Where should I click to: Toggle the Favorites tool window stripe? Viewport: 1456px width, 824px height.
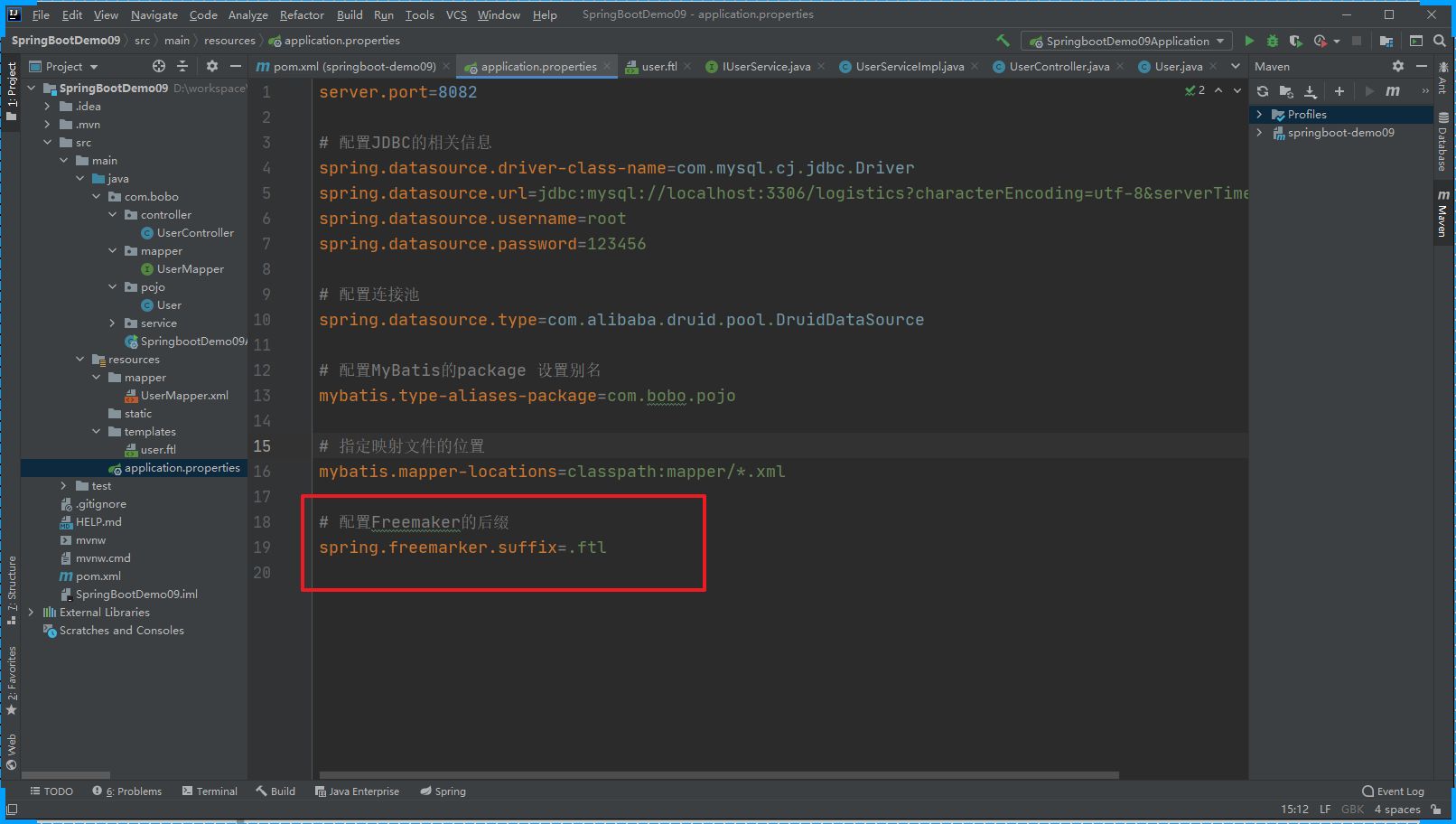(11, 680)
